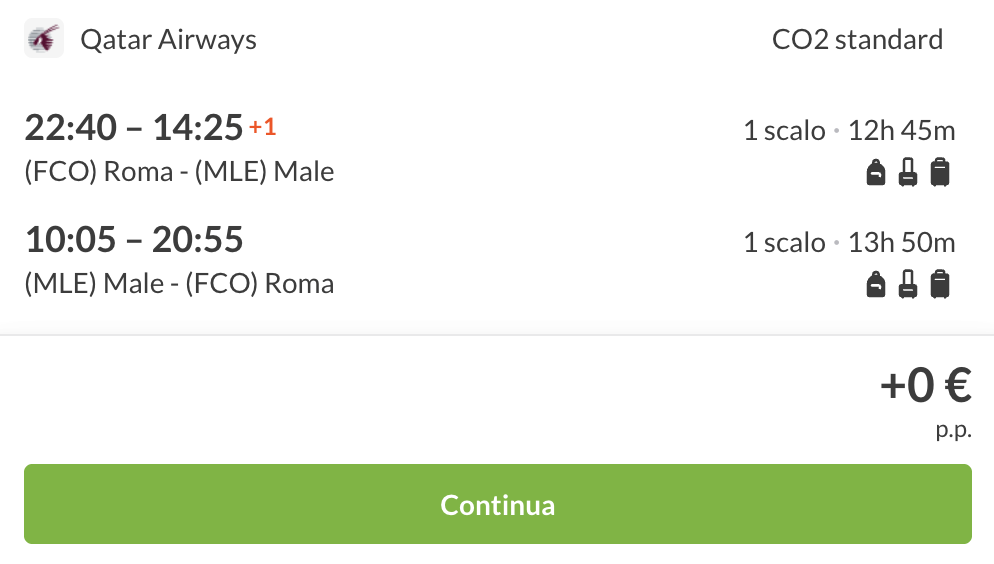This screenshot has width=994, height=564.
Task: Click the outbound flight cabin trolley icon
Action: click(x=908, y=173)
